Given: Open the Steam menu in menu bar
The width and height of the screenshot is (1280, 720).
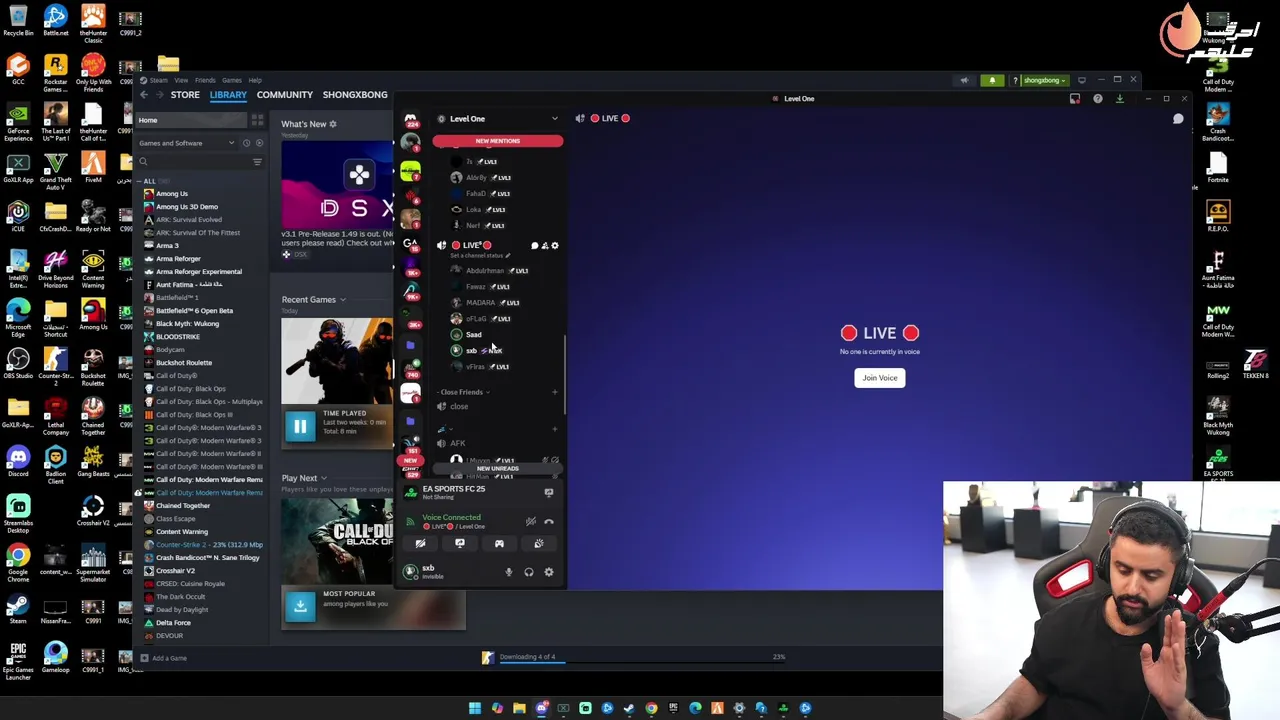Looking at the screenshot, I should 157,80.
